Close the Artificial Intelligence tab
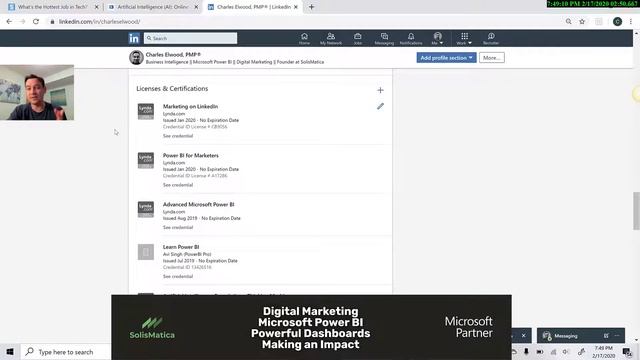The height and width of the screenshot is (360, 640). pos(196,7)
